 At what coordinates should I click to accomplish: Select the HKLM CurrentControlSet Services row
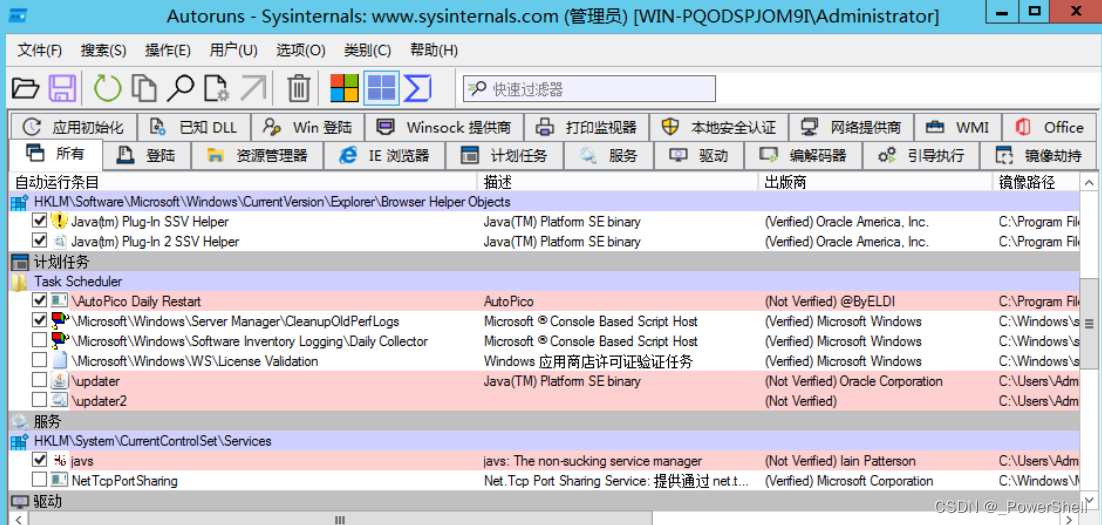tap(545, 441)
